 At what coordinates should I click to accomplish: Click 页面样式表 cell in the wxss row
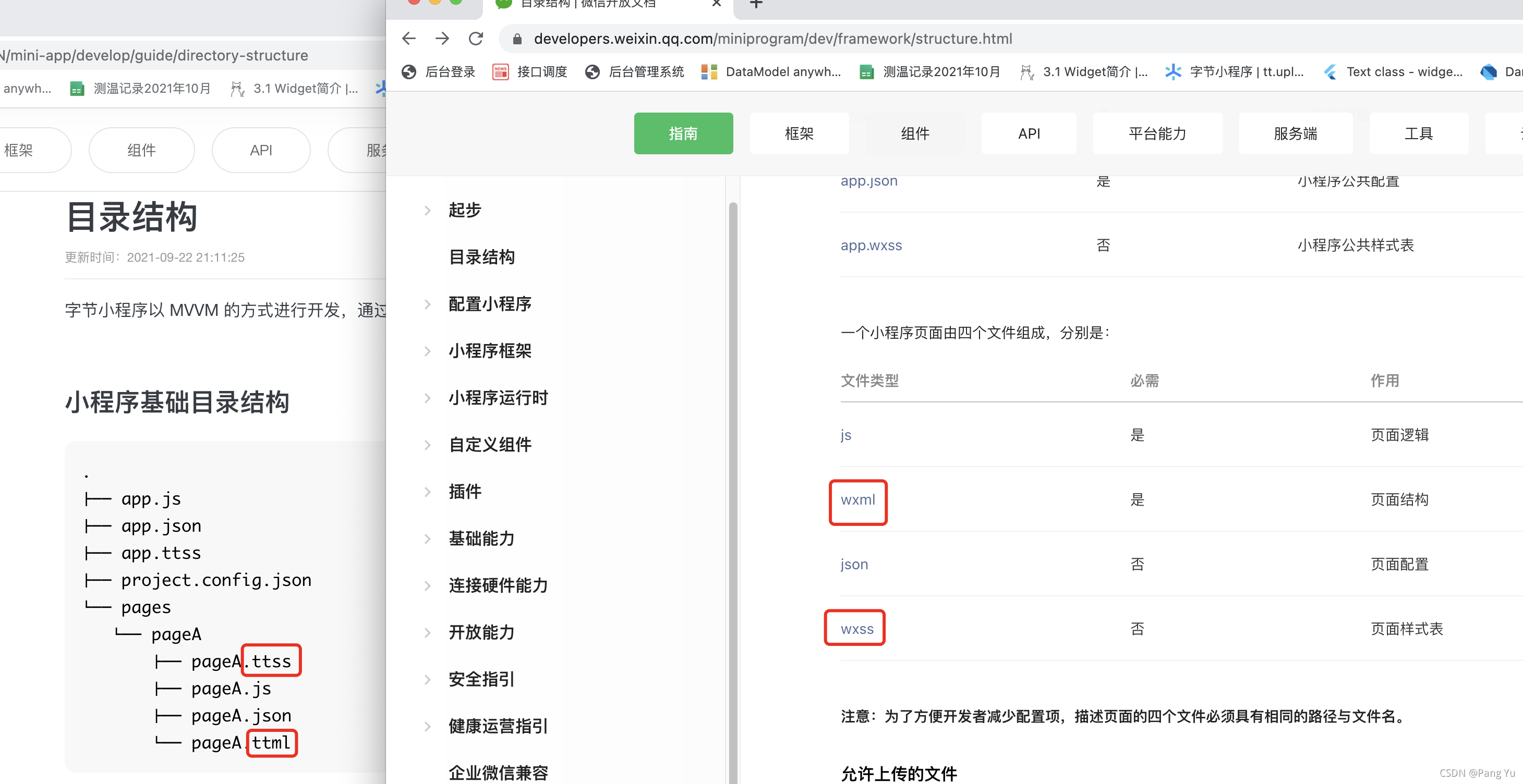pos(1406,629)
